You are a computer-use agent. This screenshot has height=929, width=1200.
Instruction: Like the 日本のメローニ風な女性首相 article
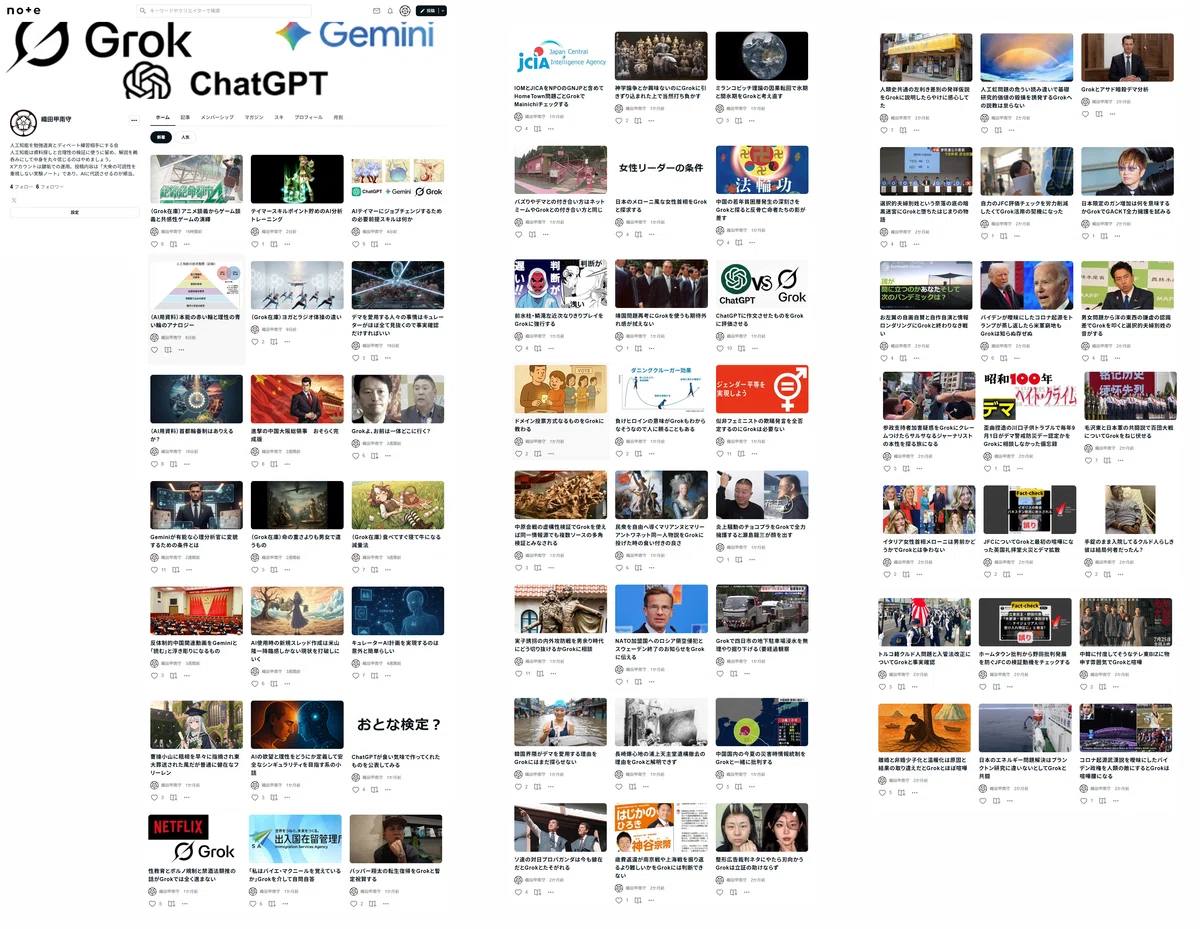coord(619,235)
